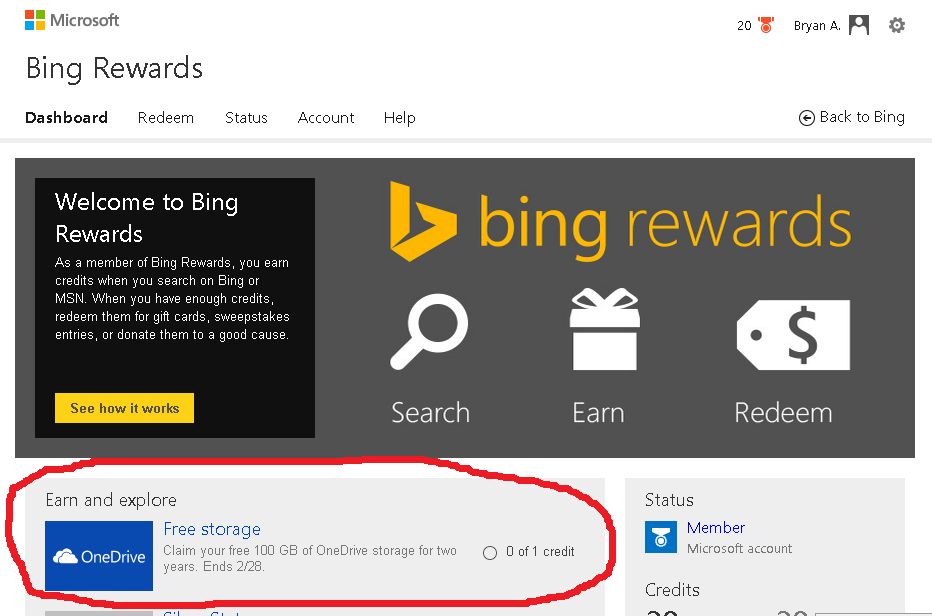Switch to the Redeem tab

click(166, 118)
